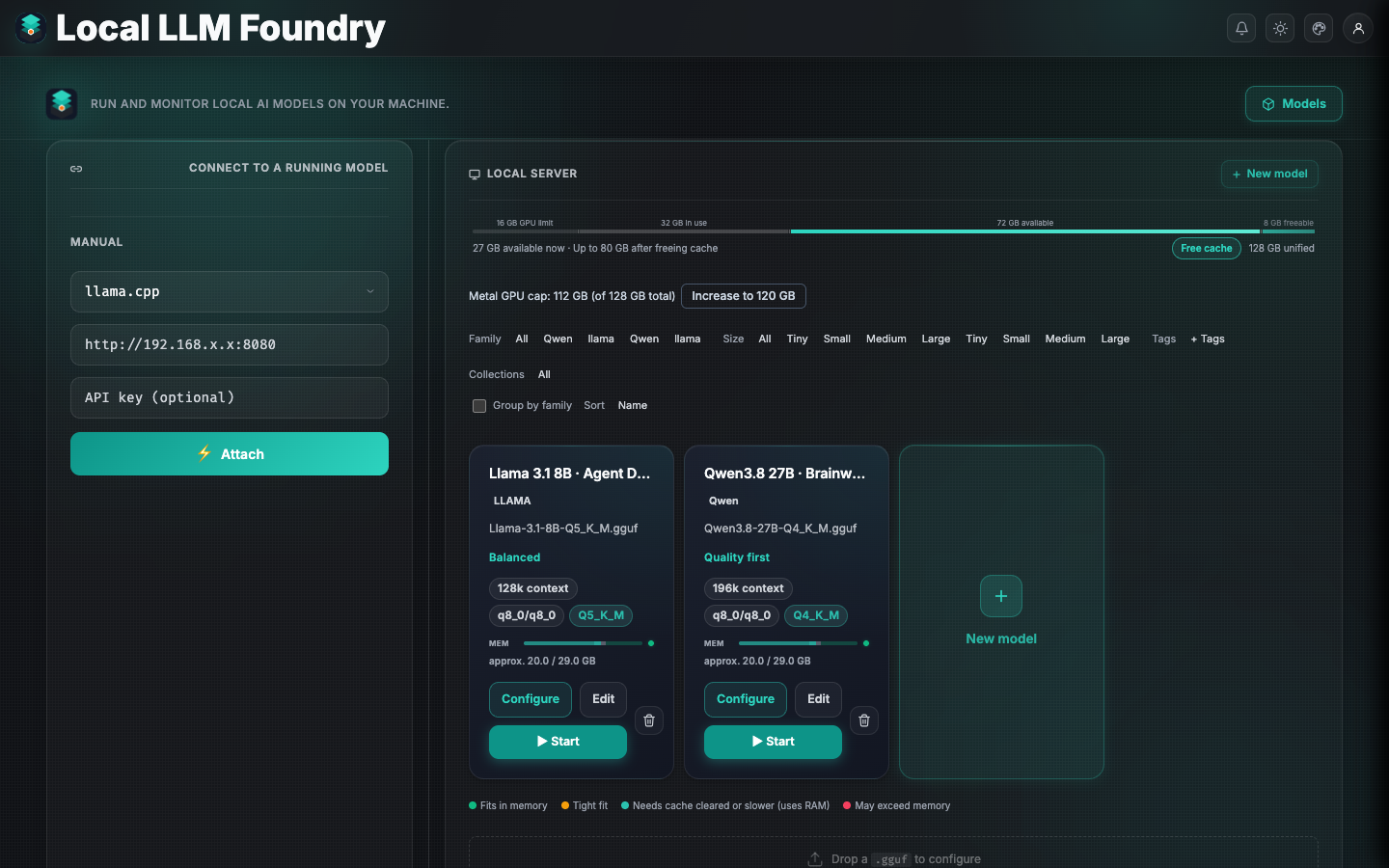Click the Balanced preset label

click(514, 557)
